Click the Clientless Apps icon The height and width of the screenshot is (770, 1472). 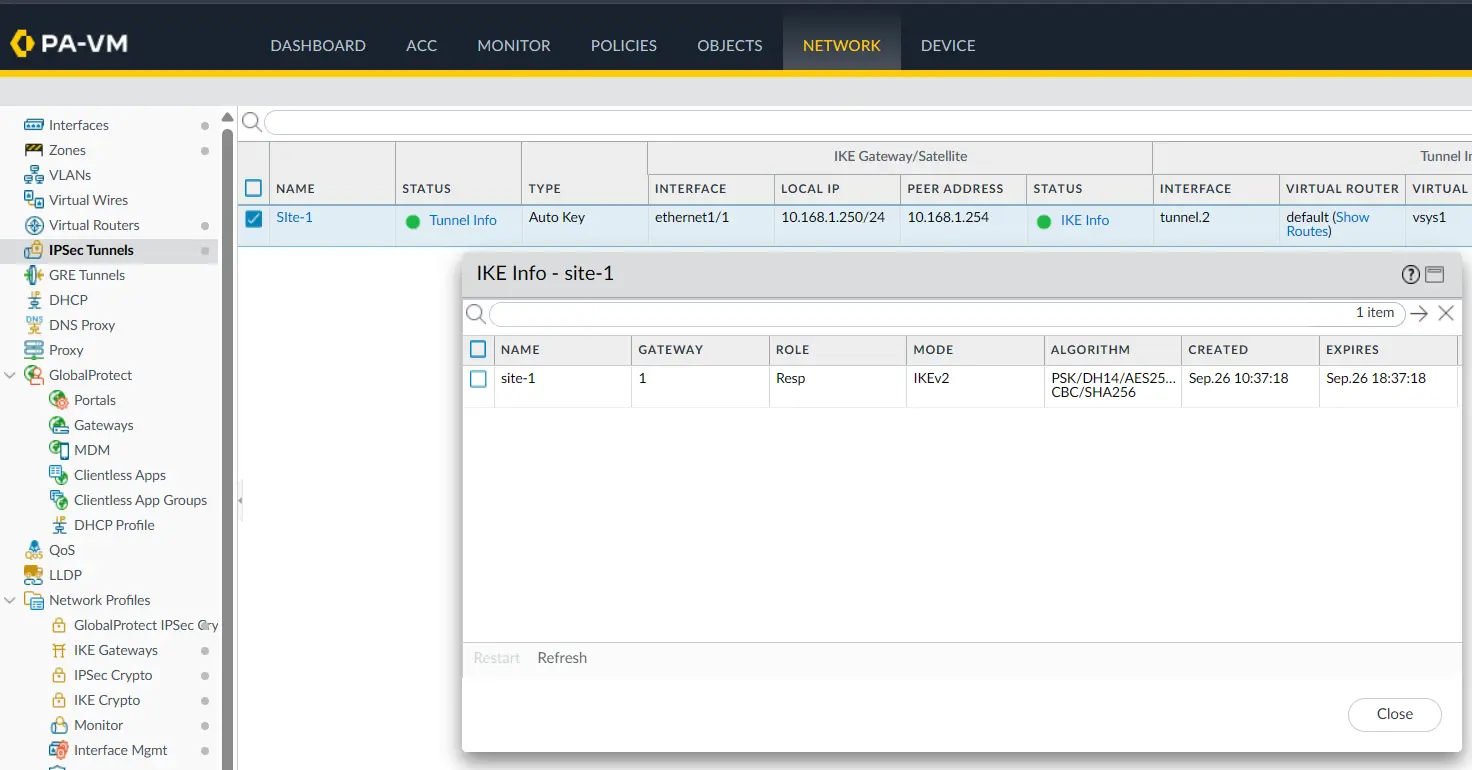tap(59, 475)
